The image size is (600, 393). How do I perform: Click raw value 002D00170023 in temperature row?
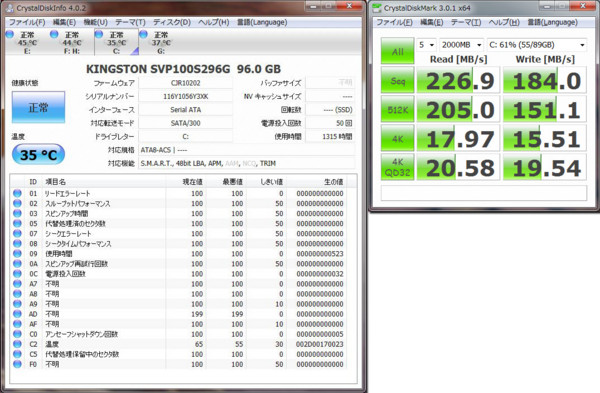(x=319, y=344)
